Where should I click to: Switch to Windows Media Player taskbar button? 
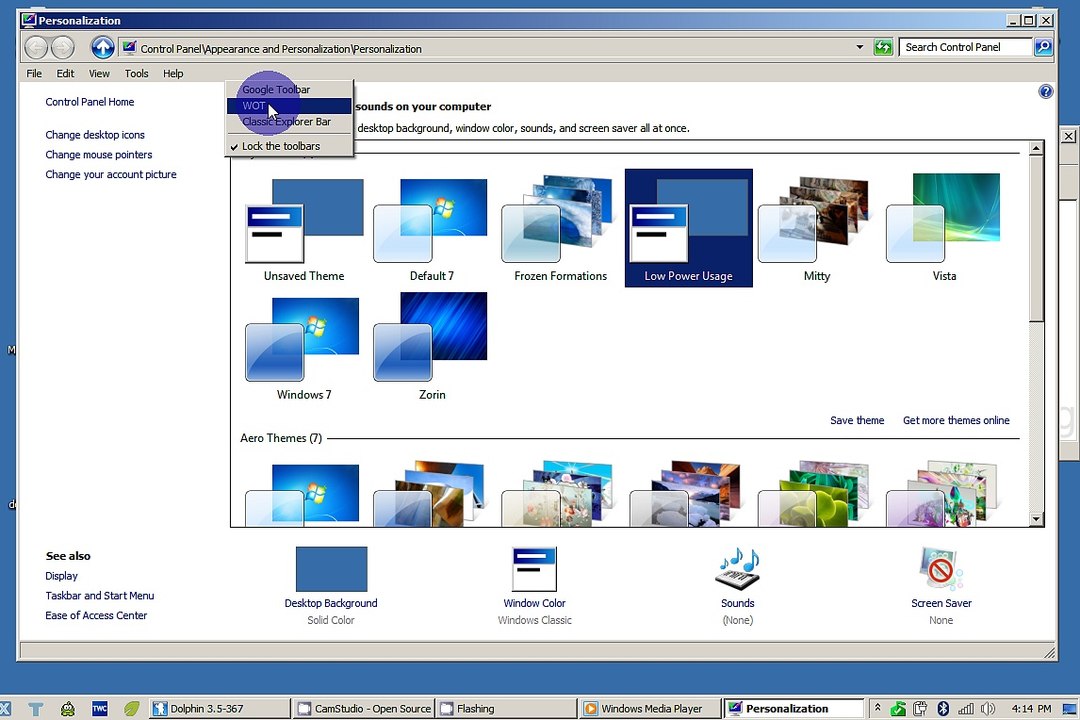click(x=650, y=708)
